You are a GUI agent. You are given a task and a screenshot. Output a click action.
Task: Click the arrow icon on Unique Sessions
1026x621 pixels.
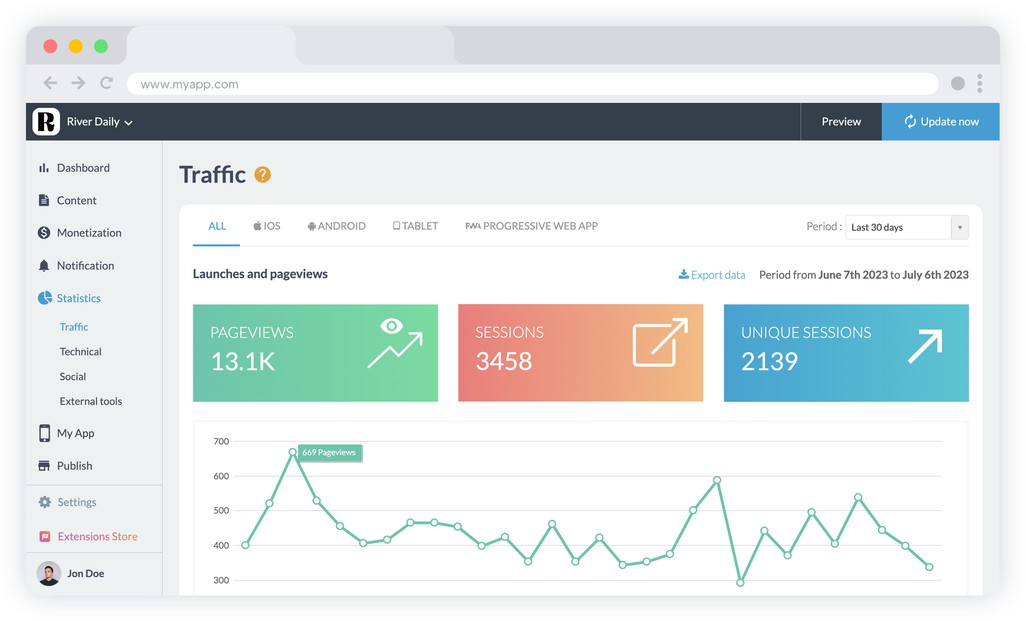pos(925,346)
